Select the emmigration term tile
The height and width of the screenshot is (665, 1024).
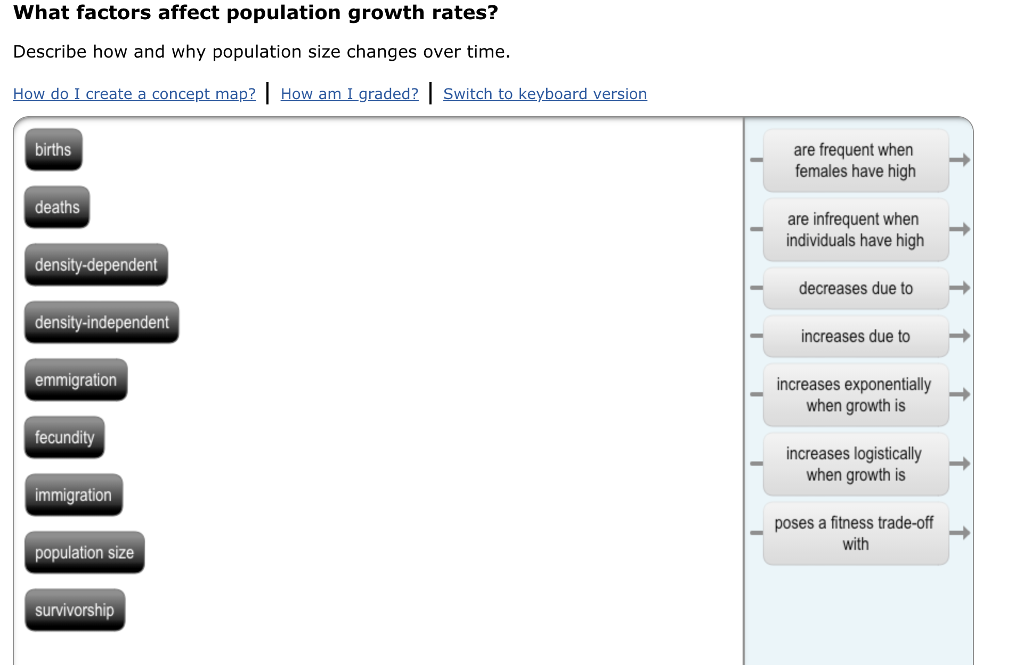pos(76,379)
